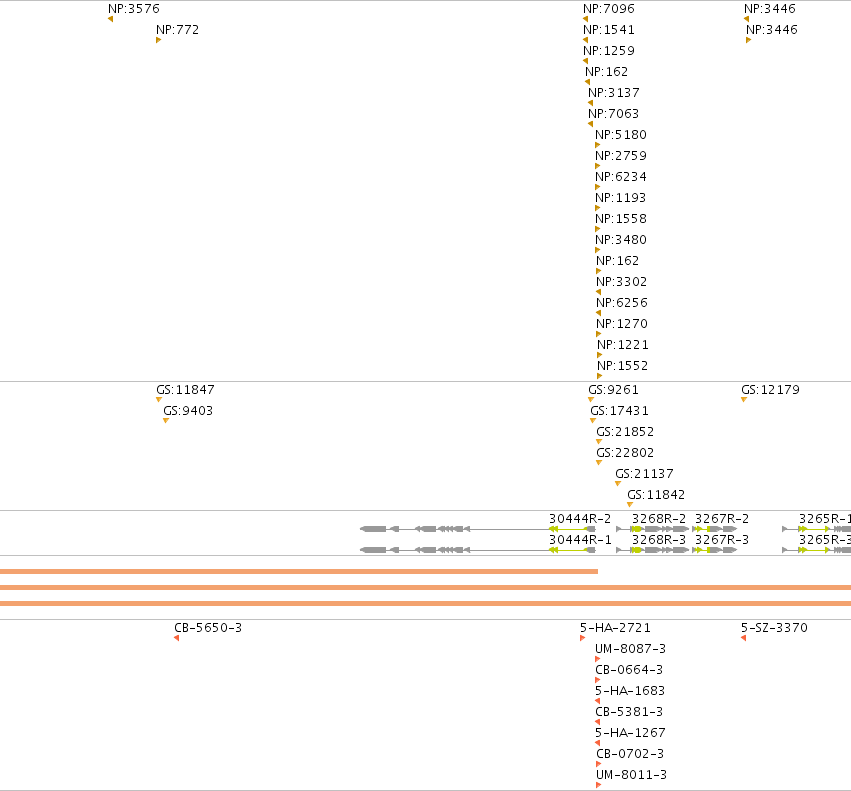This screenshot has width=851, height=791.
Task: Select the NP:1221 label
Action: 623,345
